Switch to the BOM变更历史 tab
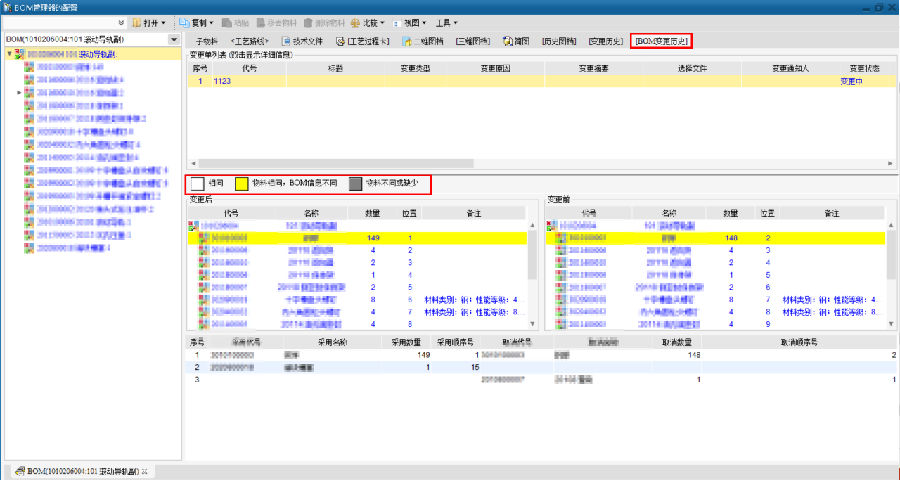The image size is (900, 480). click(660, 41)
